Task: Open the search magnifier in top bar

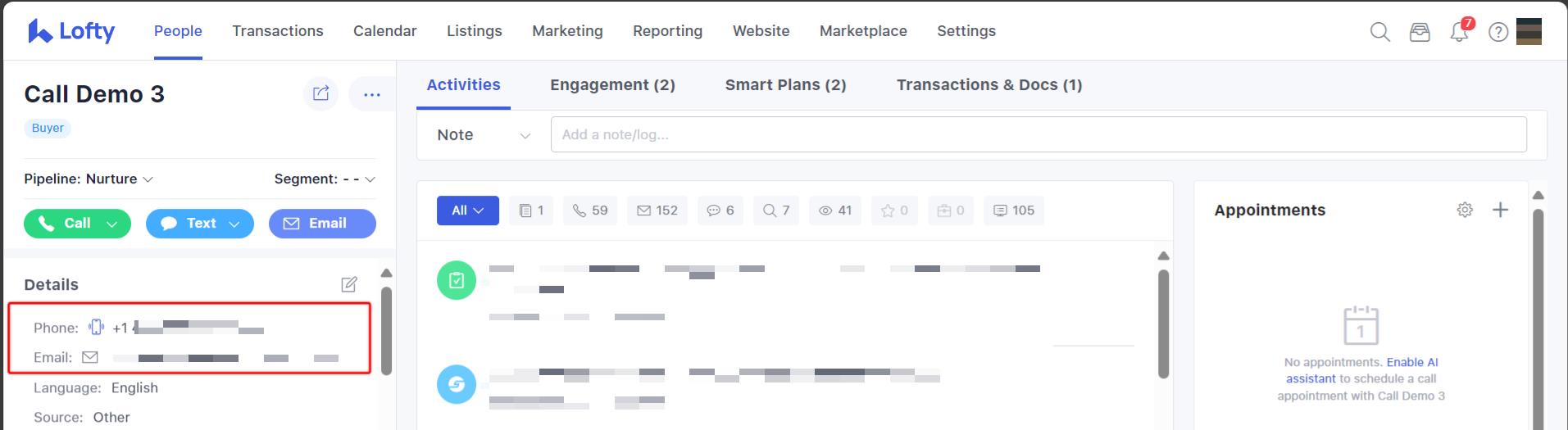Action: 1380,32
